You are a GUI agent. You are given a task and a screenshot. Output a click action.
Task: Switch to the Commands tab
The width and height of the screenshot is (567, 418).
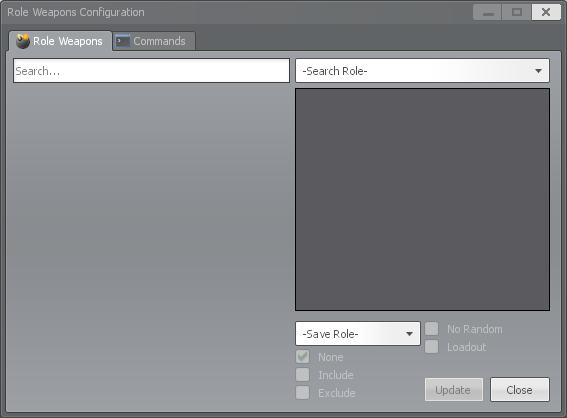tap(154, 41)
